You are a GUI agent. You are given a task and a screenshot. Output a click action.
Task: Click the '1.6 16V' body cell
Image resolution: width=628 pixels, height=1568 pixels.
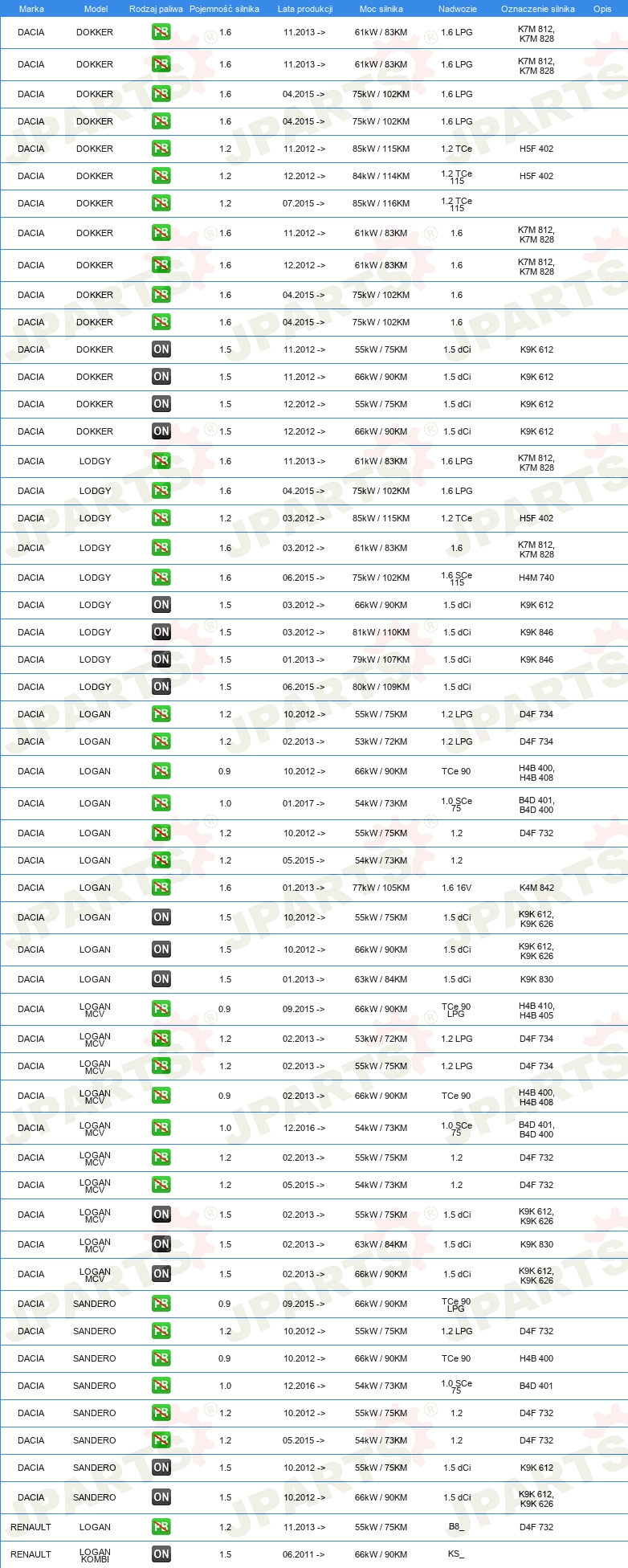[x=457, y=888]
